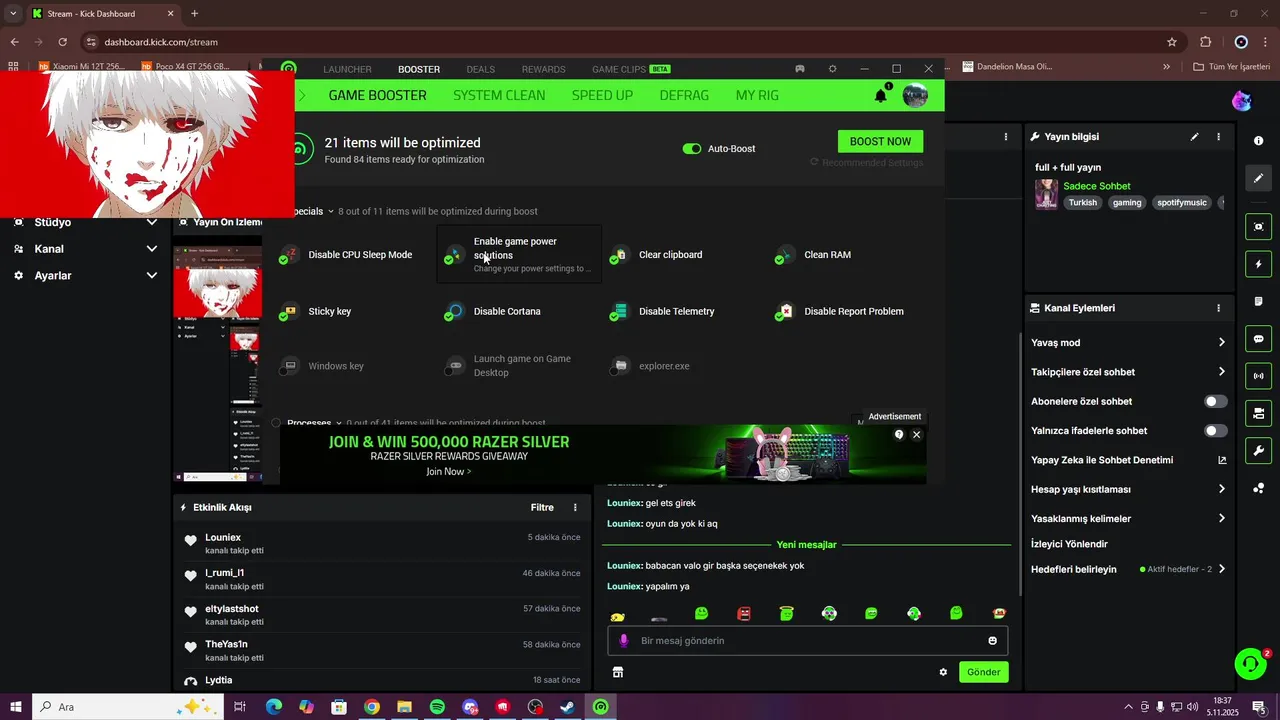Close the Razer Silver advertisement

click(x=916, y=435)
